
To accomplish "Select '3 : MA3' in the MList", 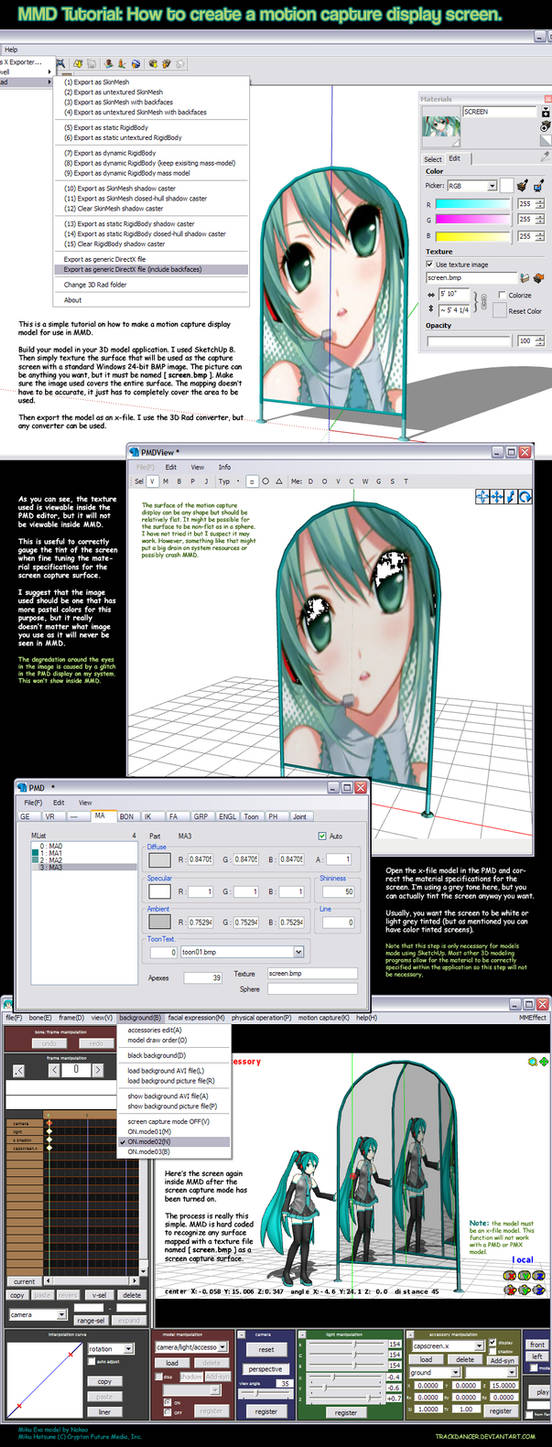I will (x=84, y=867).
